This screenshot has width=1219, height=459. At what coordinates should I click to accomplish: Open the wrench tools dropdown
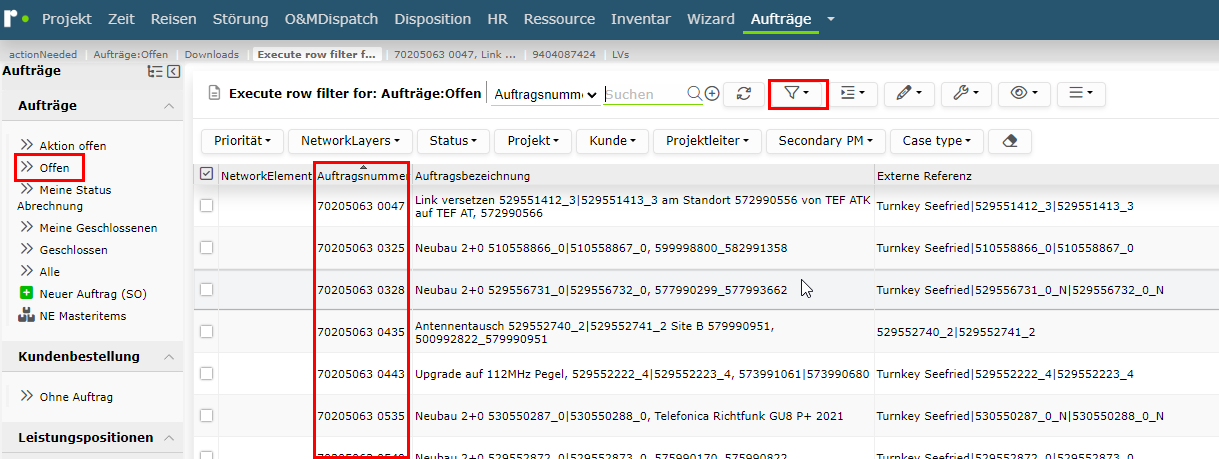pos(966,93)
